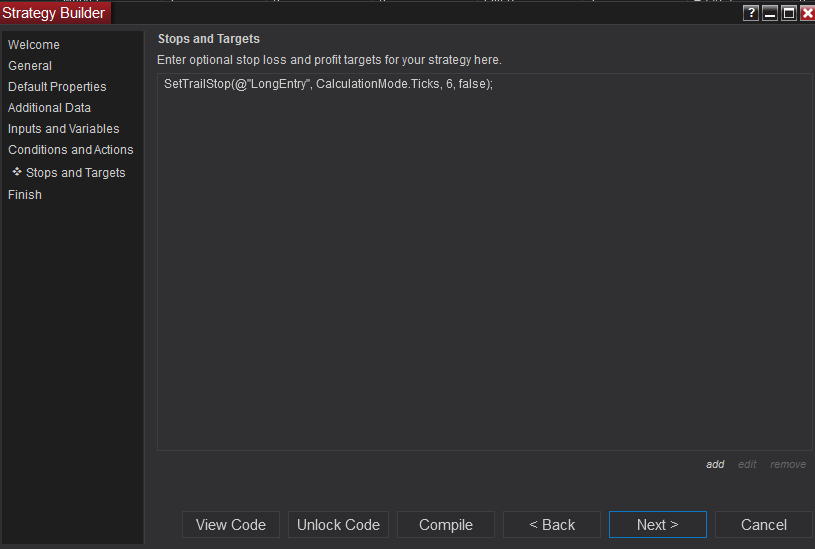815x549 pixels.
Task: Compile the strategy
Action: coord(446,525)
